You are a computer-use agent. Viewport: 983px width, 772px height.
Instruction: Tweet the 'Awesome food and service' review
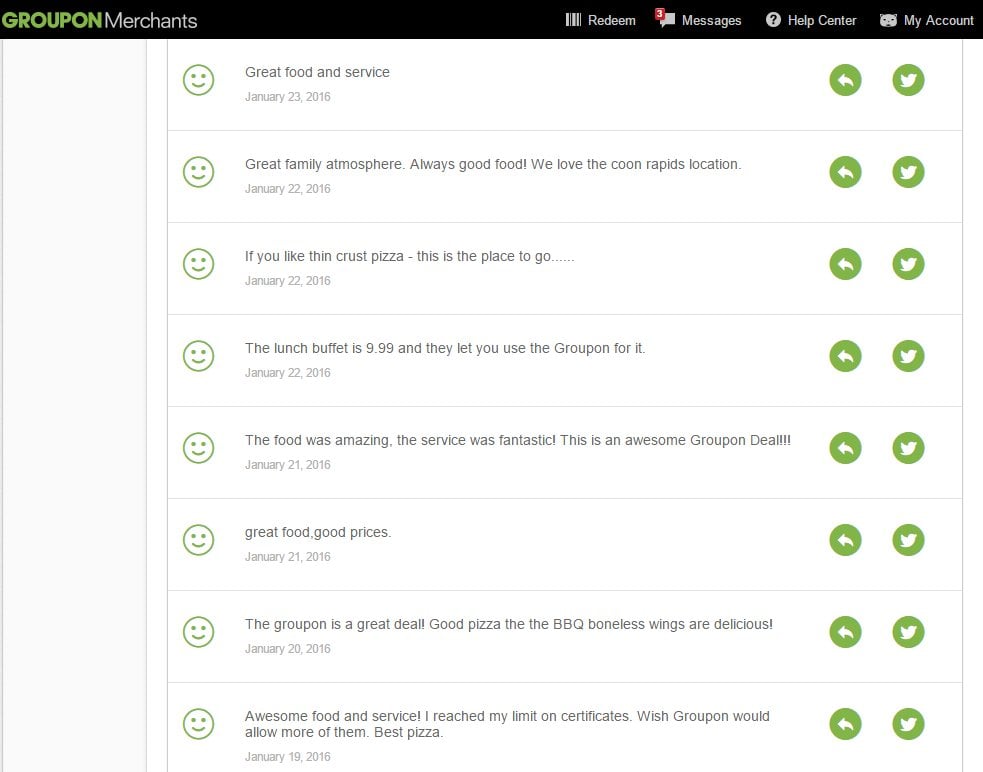pos(908,724)
